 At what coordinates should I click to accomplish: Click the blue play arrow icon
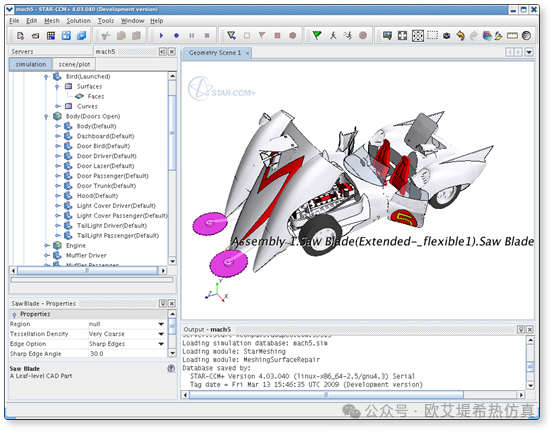click(x=162, y=36)
